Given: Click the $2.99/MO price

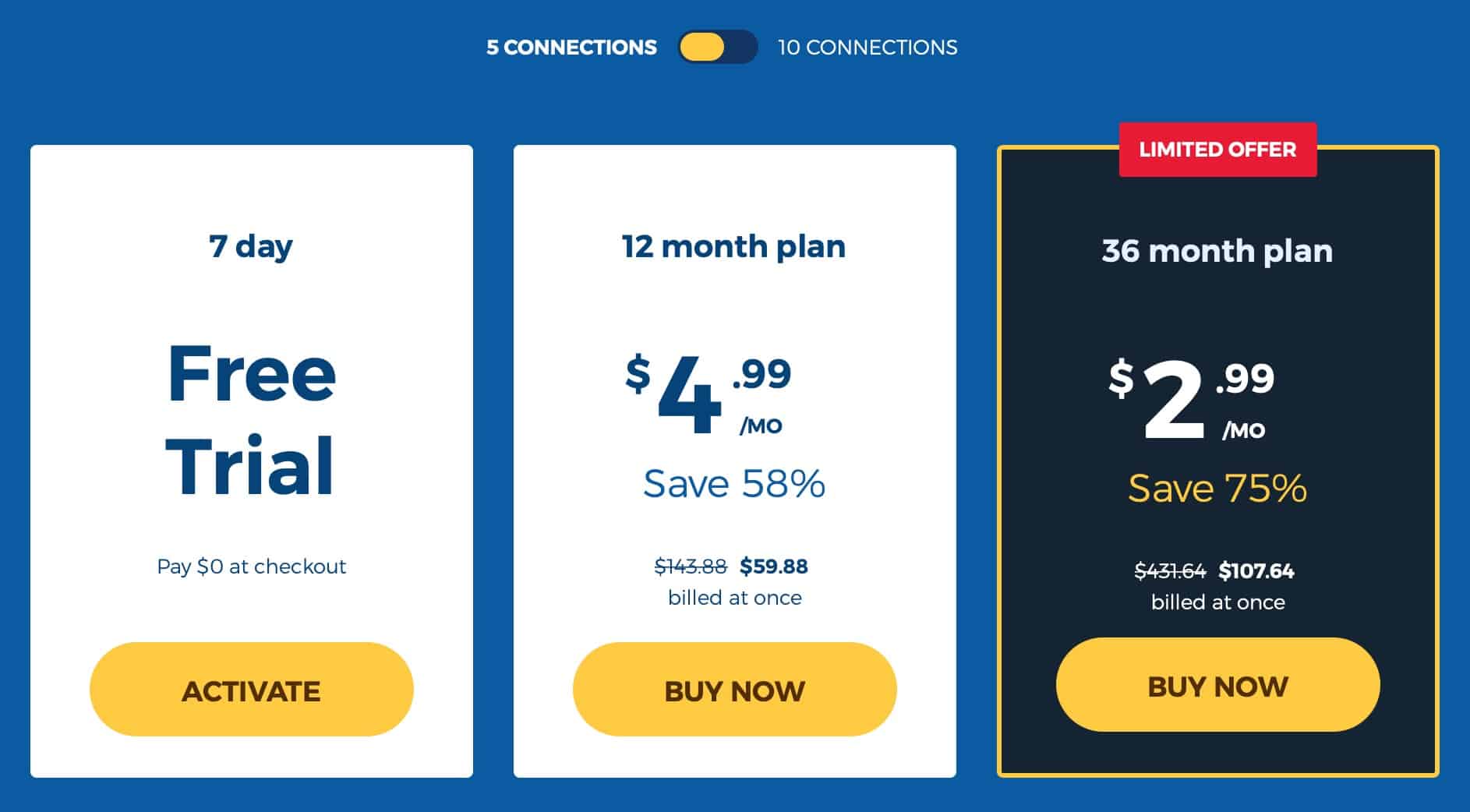Looking at the screenshot, I should [x=1192, y=399].
